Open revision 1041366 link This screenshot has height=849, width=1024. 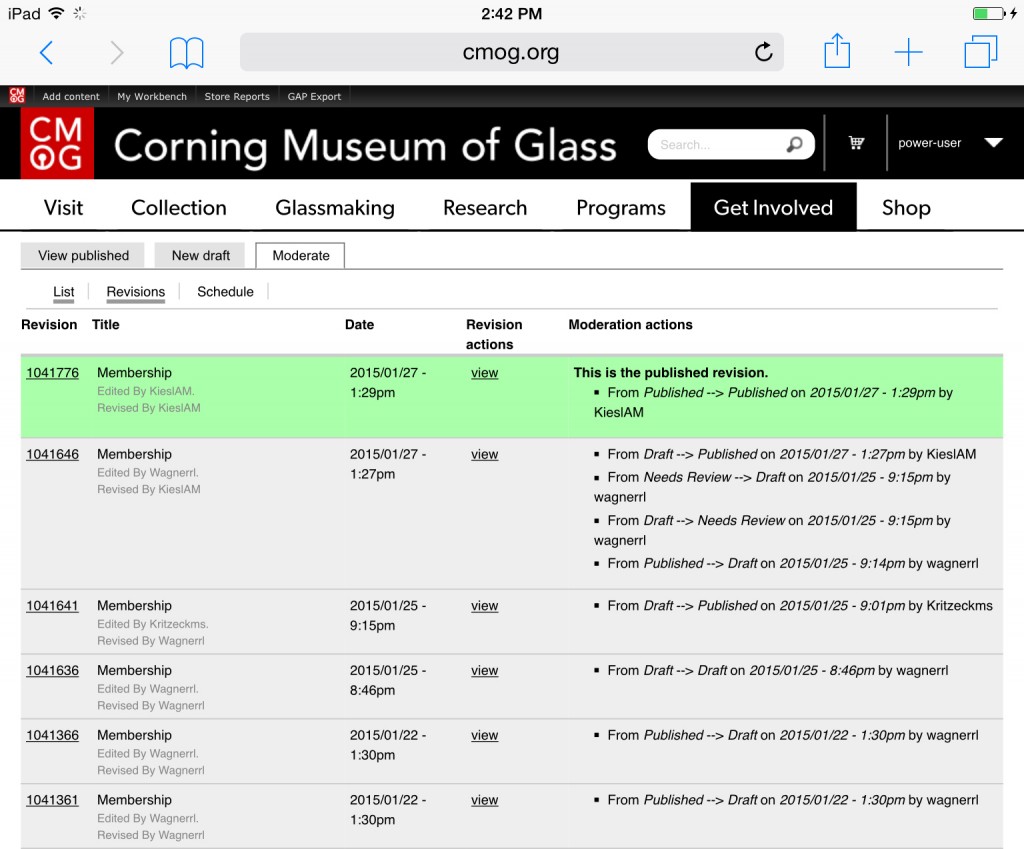52,735
